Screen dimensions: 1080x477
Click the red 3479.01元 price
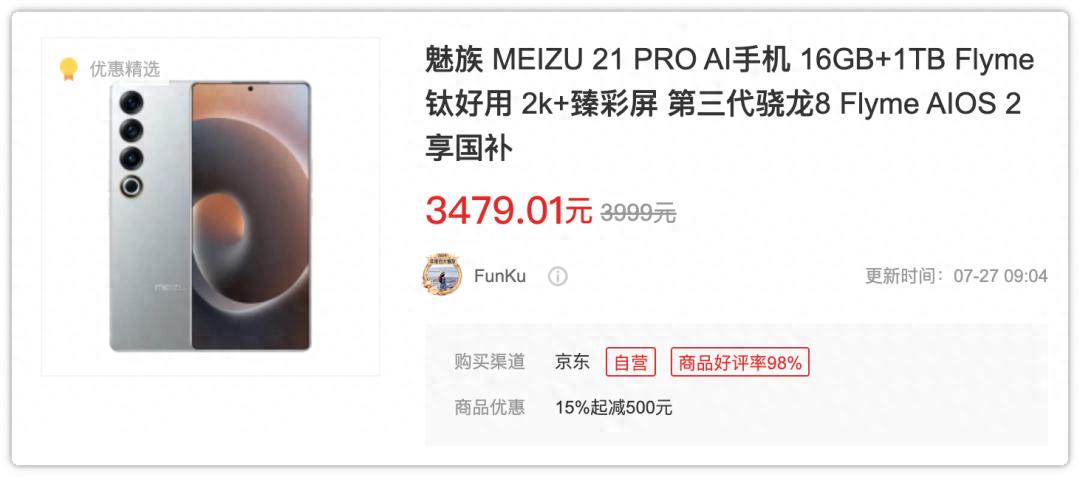(508, 211)
